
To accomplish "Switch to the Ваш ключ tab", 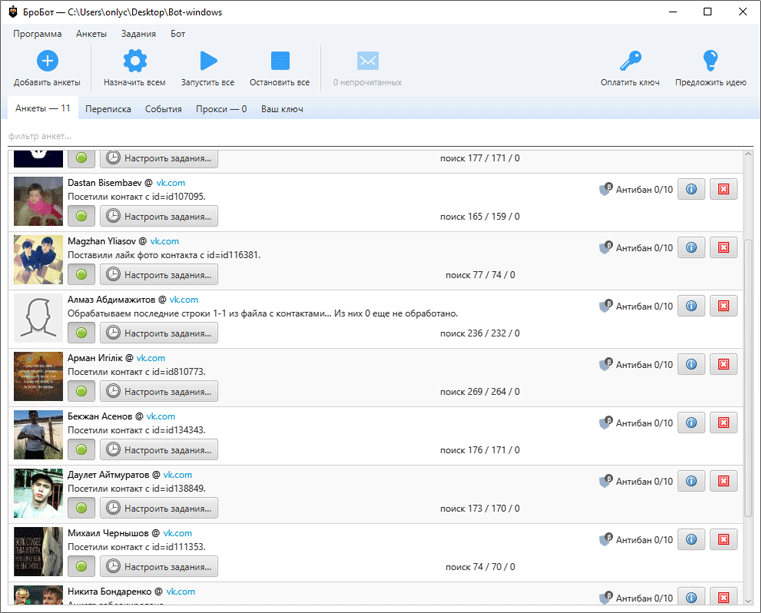I will click(282, 109).
